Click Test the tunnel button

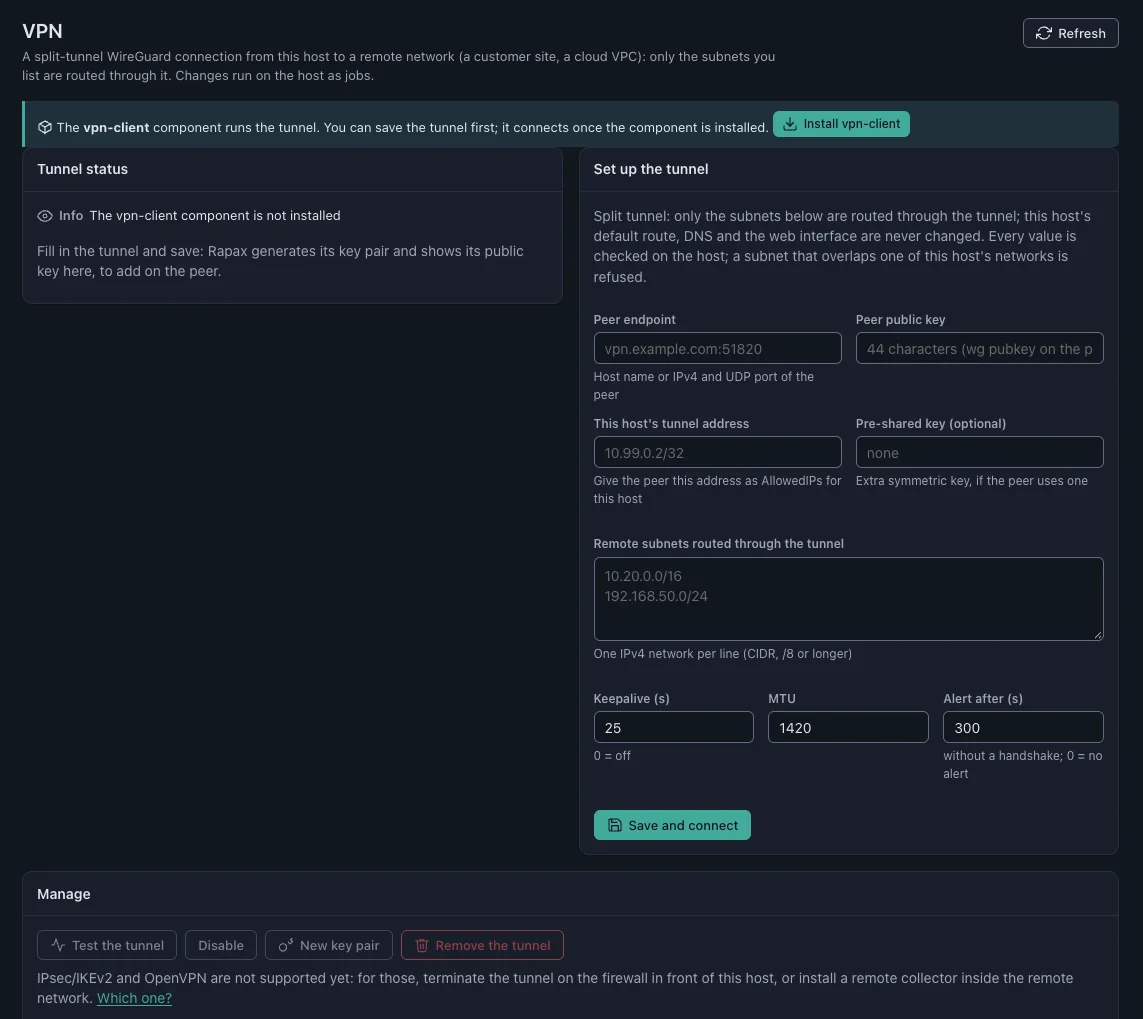[106, 945]
